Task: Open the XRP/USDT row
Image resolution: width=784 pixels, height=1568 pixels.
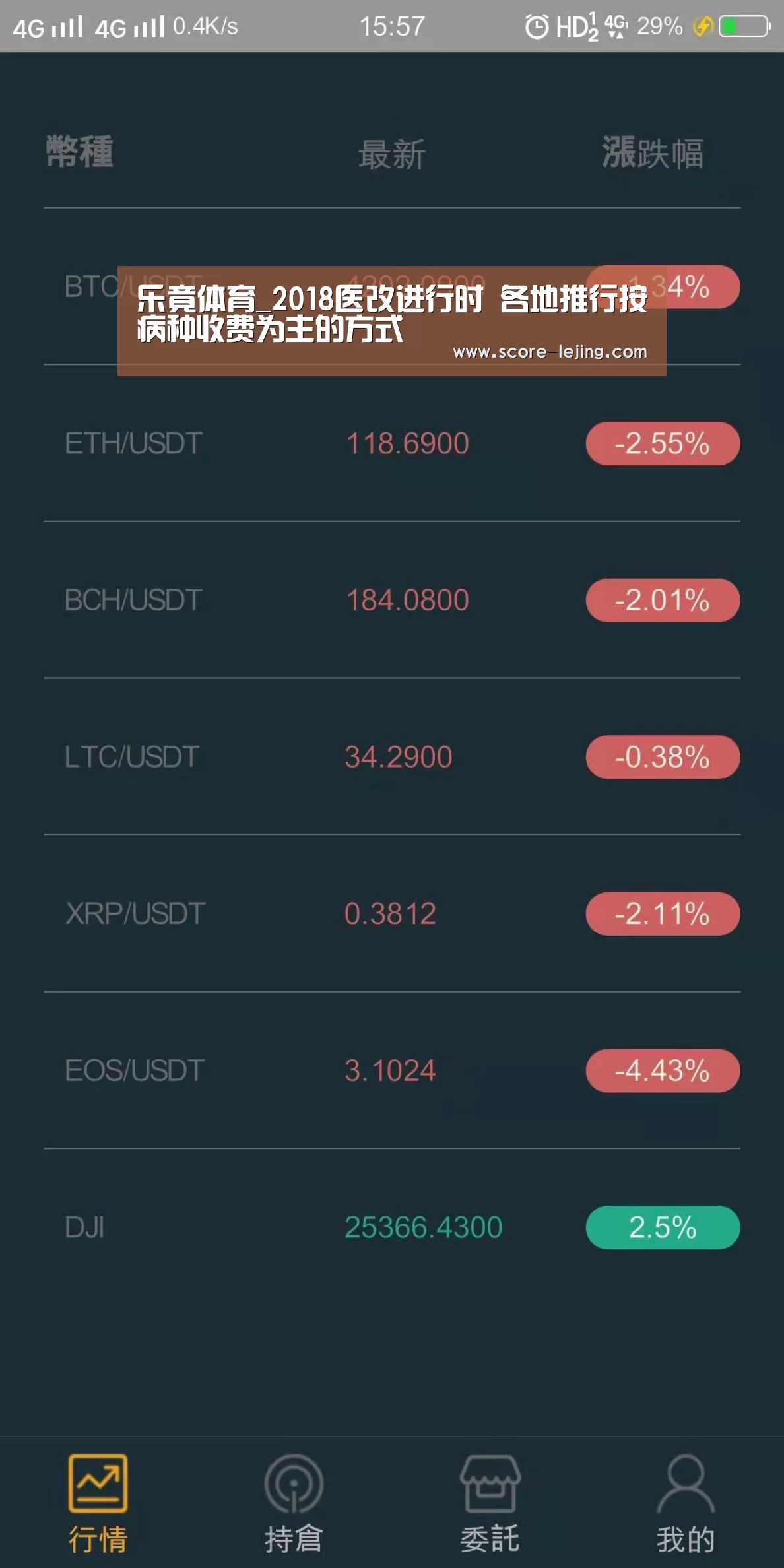Action: click(392, 913)
